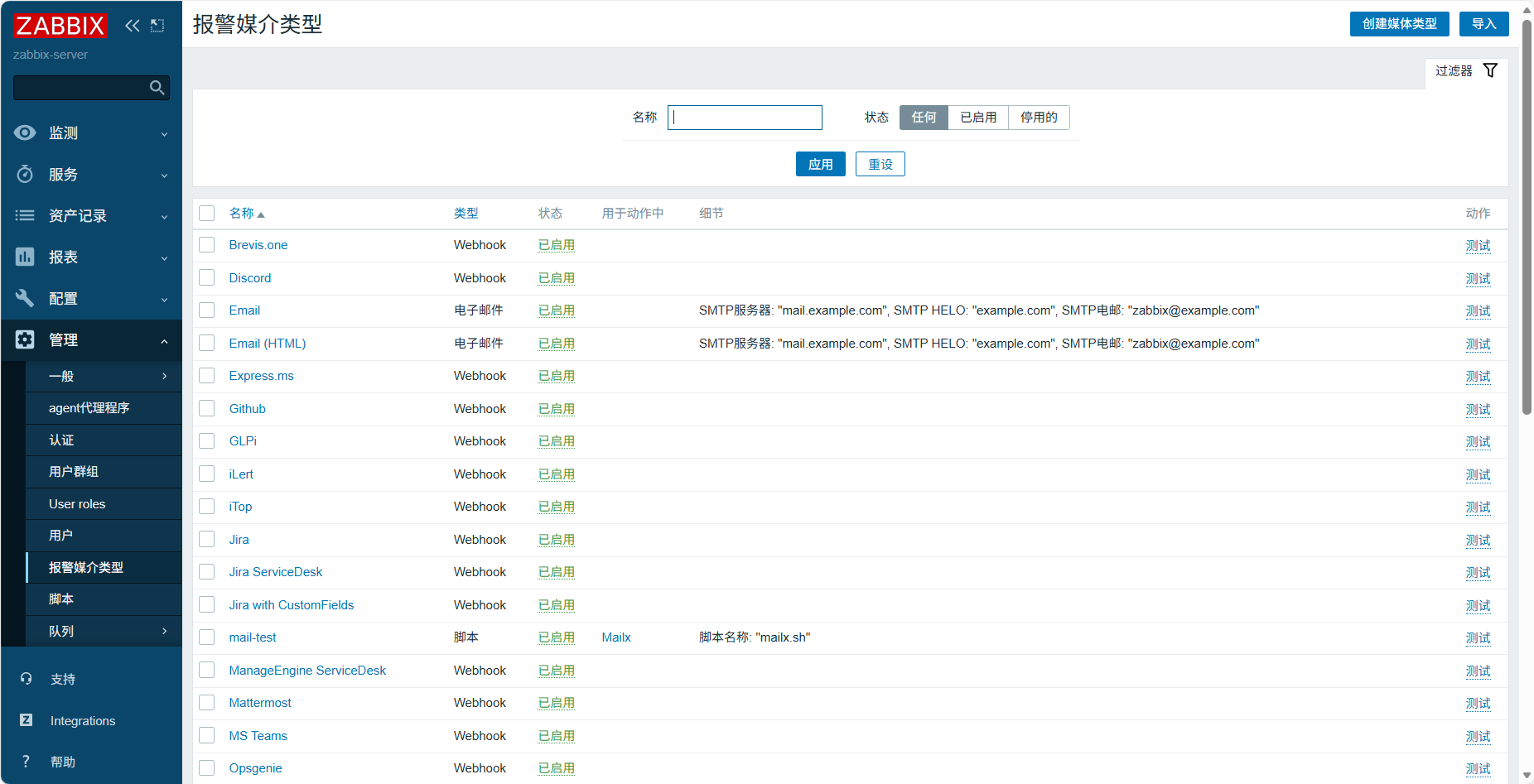The width and height of the screenshot is (1534, 784).
Task: Click the chart icon for 报表
Action: coord(25,257)
